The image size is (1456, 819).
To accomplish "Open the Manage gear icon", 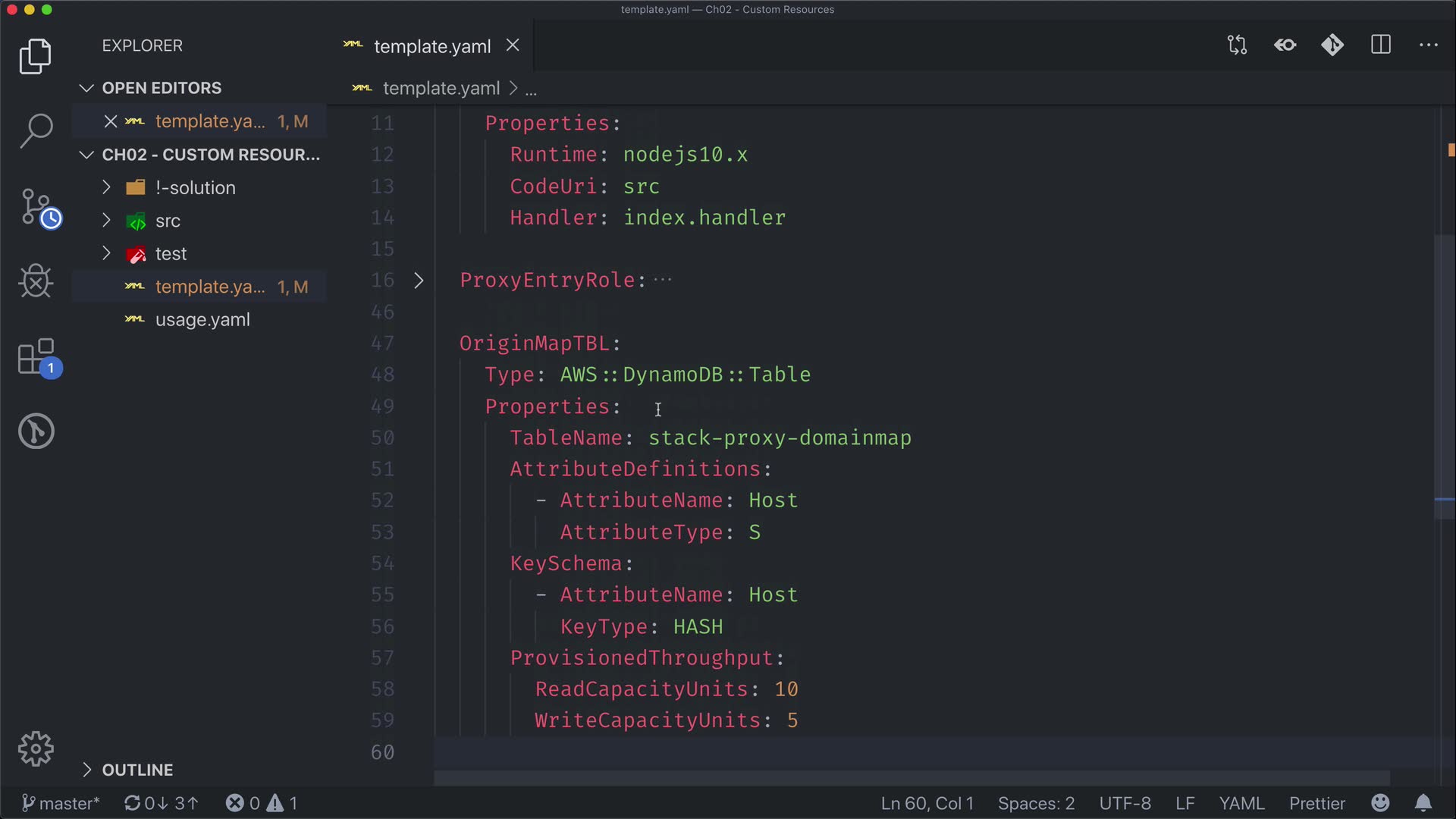I will [x=36, y=749].
